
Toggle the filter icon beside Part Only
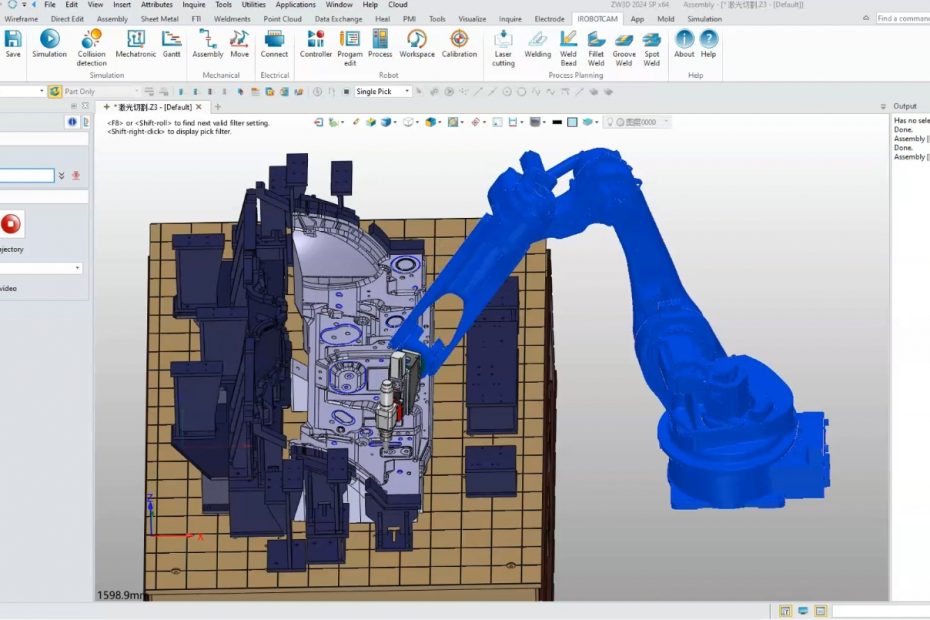pyautogui.click(x=55, y=91)
